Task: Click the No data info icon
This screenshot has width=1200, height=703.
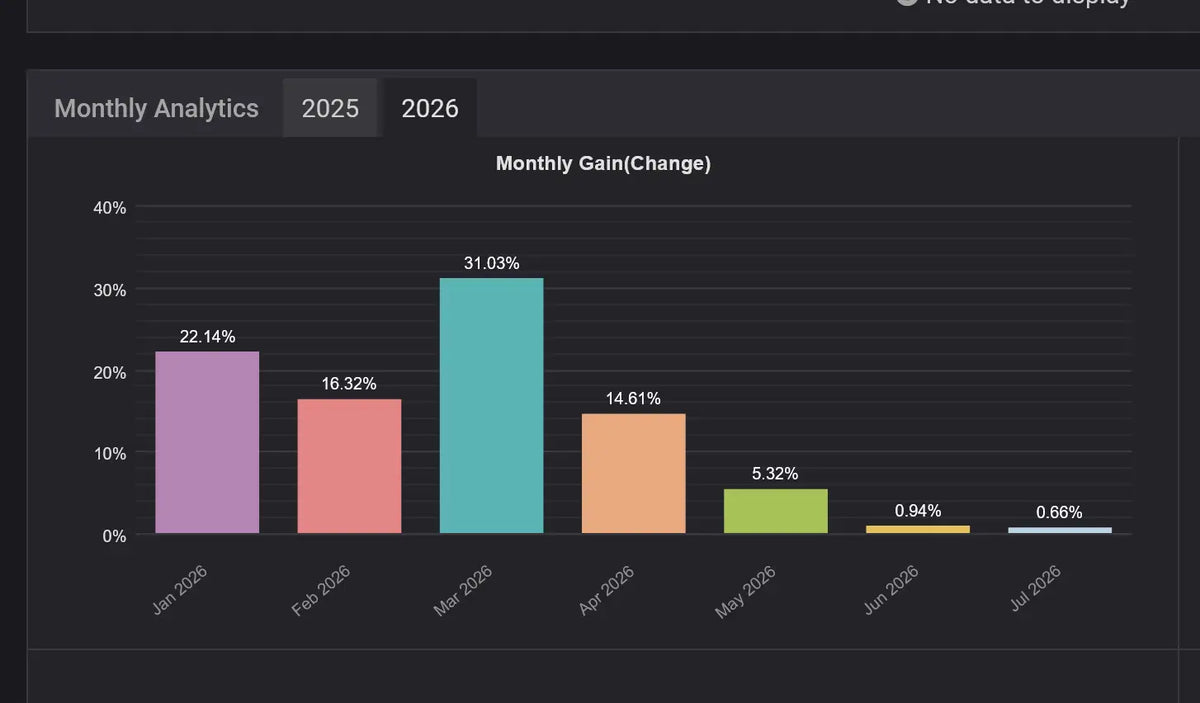Action: [x=906, y=3]
